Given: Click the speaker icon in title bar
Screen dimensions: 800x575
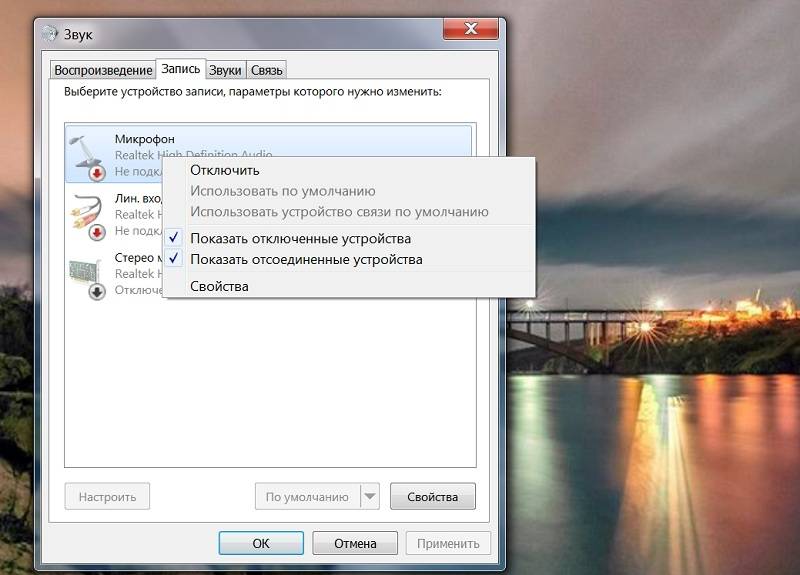Looking at the screenshot, I should (x=50, y=32).
